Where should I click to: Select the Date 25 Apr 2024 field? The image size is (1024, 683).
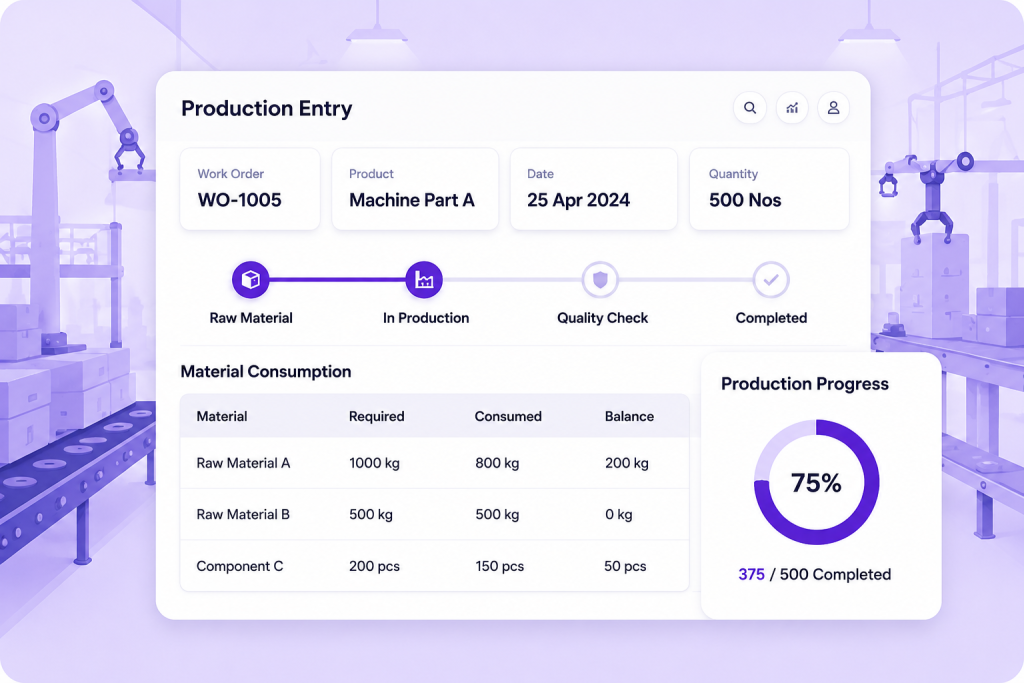594,189
